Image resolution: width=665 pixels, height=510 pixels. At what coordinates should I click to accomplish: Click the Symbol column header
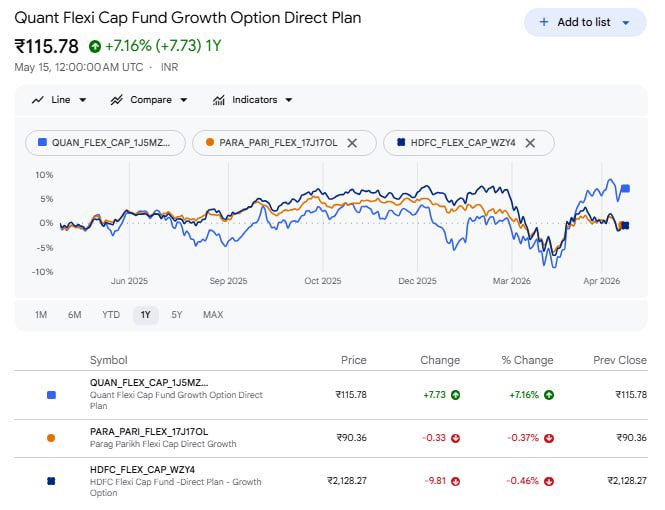click(109, 360)
